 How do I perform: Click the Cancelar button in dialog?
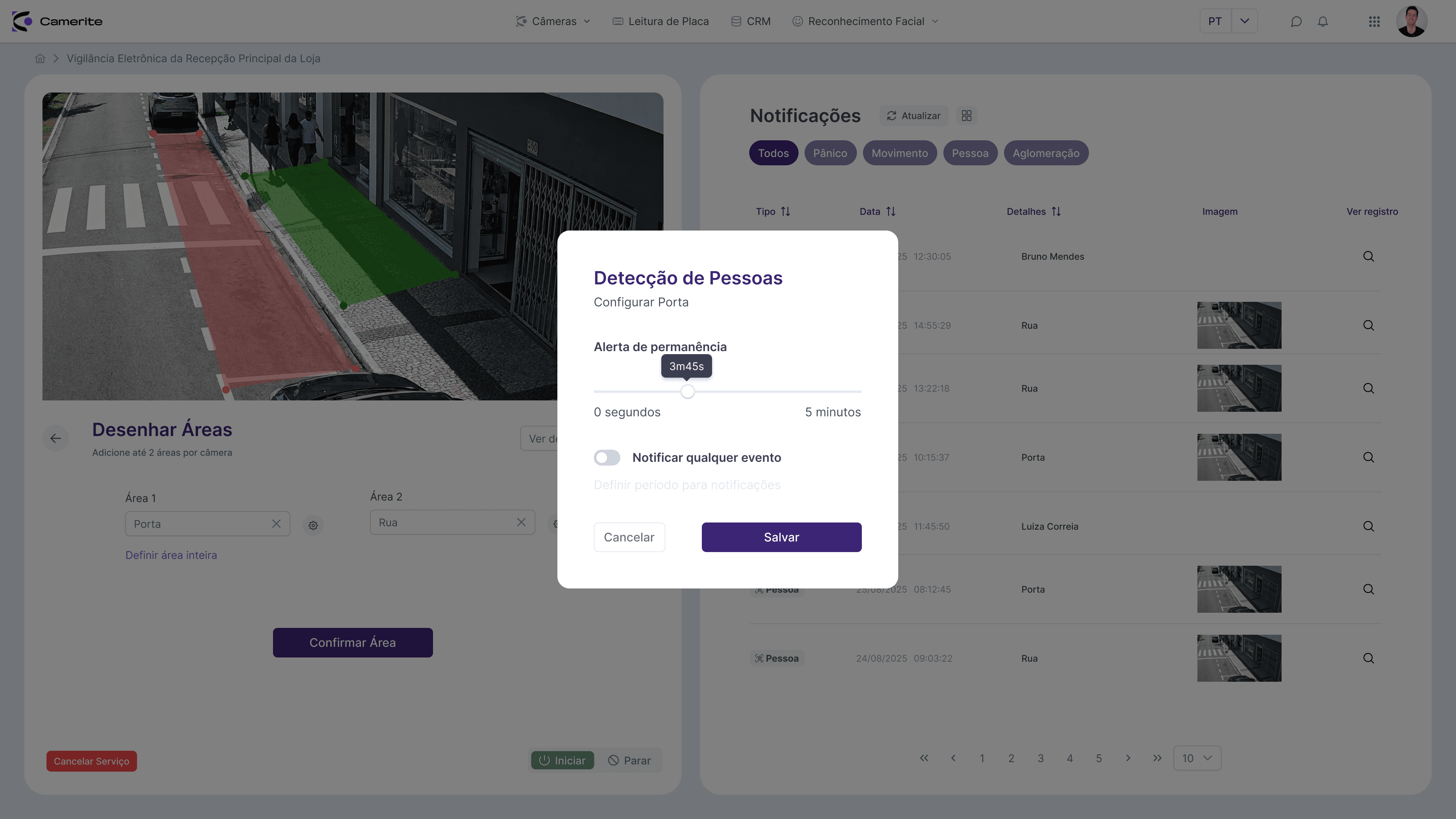click(629, 537)
